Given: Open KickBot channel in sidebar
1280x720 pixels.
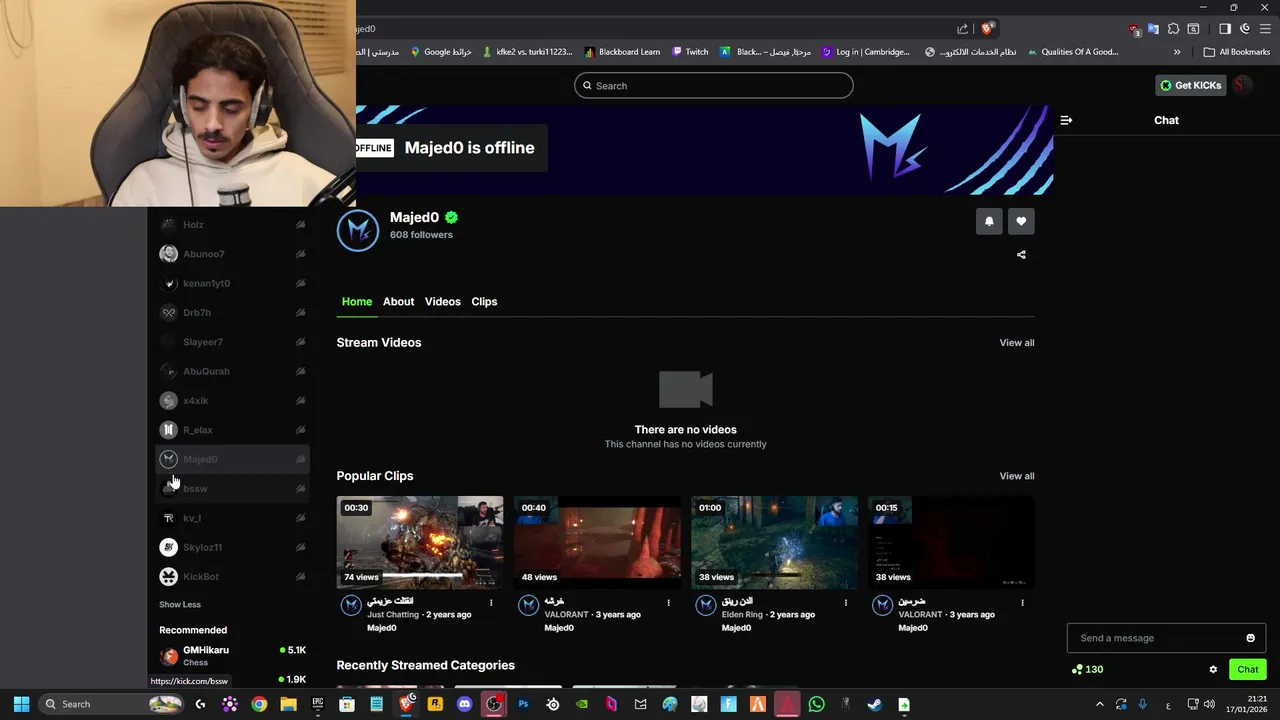Looking at the screenshot, I should pos(232,577).
